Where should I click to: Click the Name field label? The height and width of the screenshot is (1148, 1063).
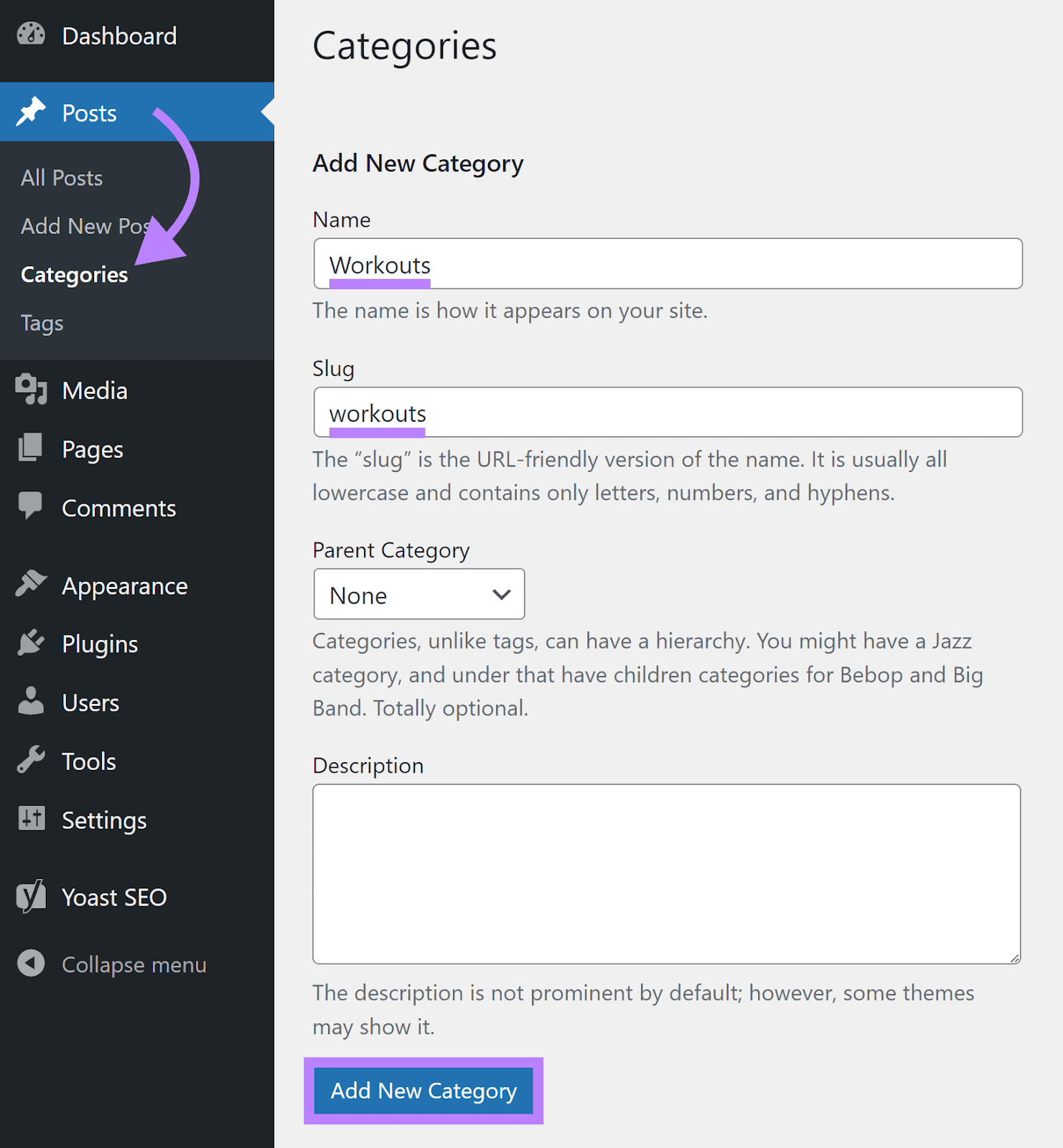coord(342,220)
